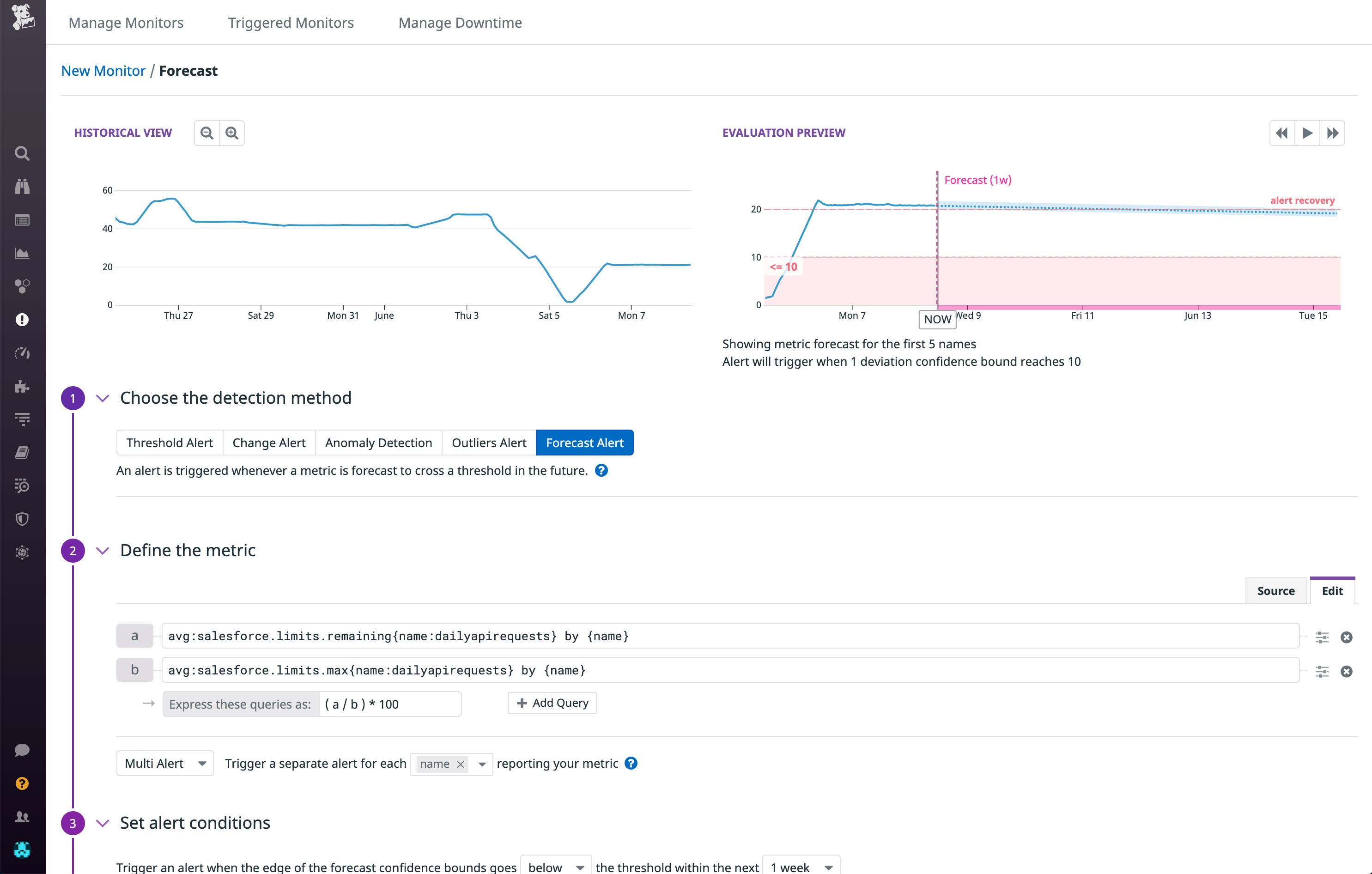This screenshot has height=874, width=1372.
Task: Click the Add Query button
Action: (551, 703)
